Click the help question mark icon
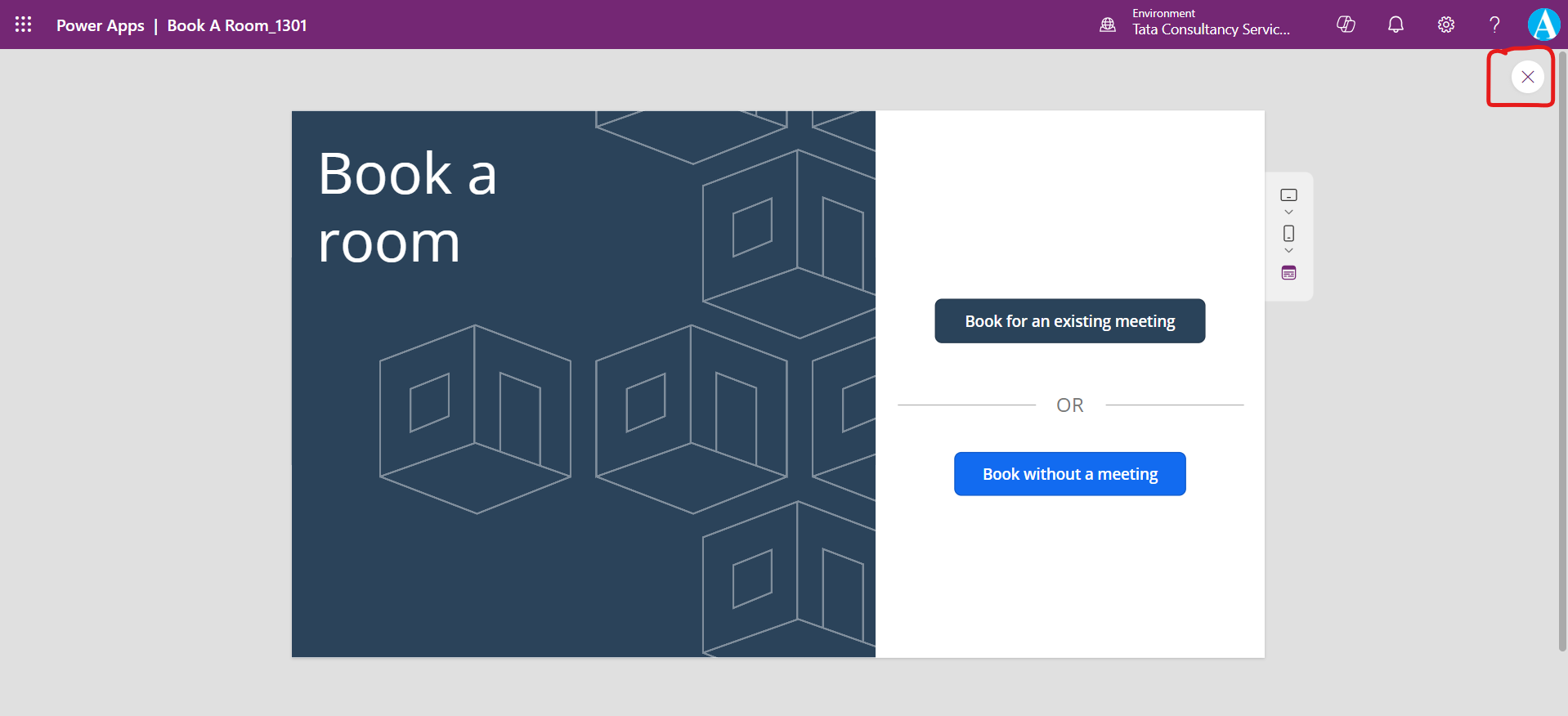 [x=1494, y=25]
